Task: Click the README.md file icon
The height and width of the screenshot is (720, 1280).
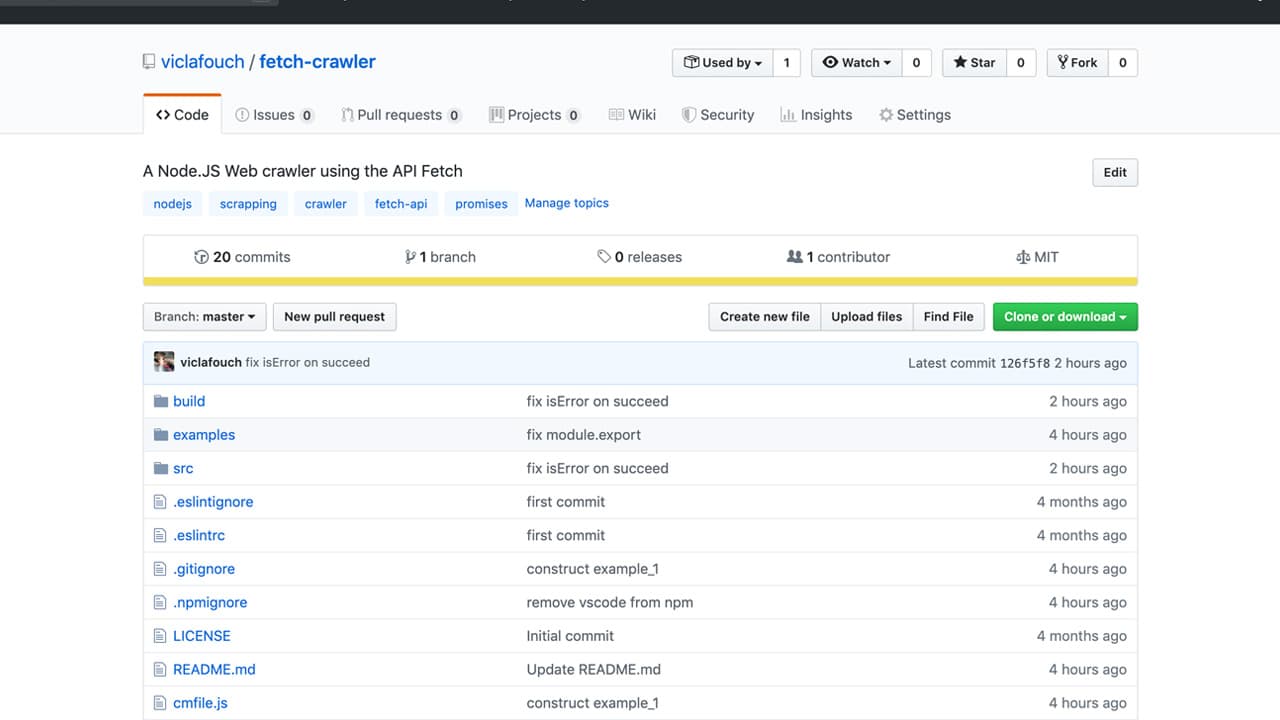Action: (159, 669)
